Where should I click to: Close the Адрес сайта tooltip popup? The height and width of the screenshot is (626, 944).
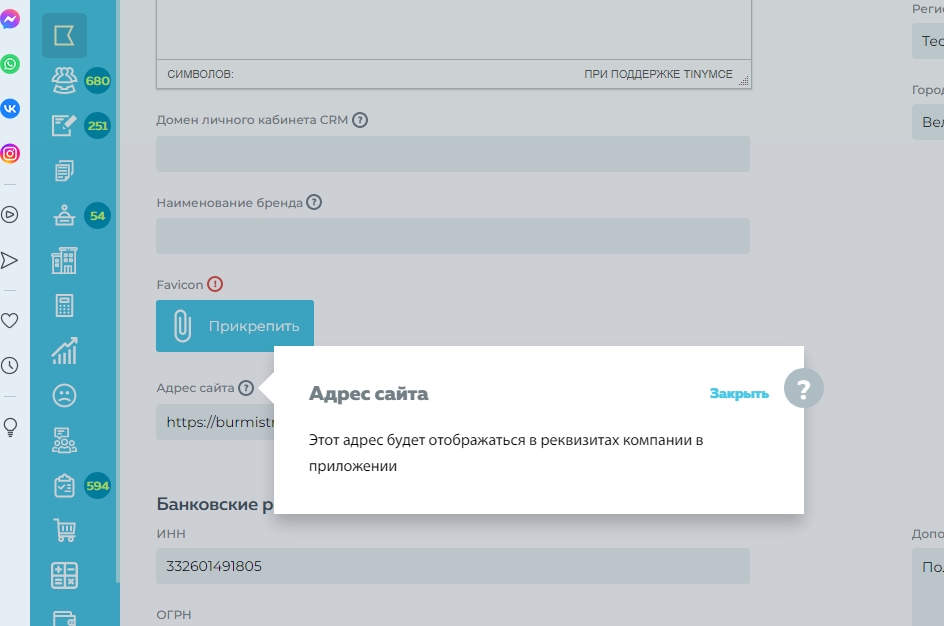pos(739,394)
